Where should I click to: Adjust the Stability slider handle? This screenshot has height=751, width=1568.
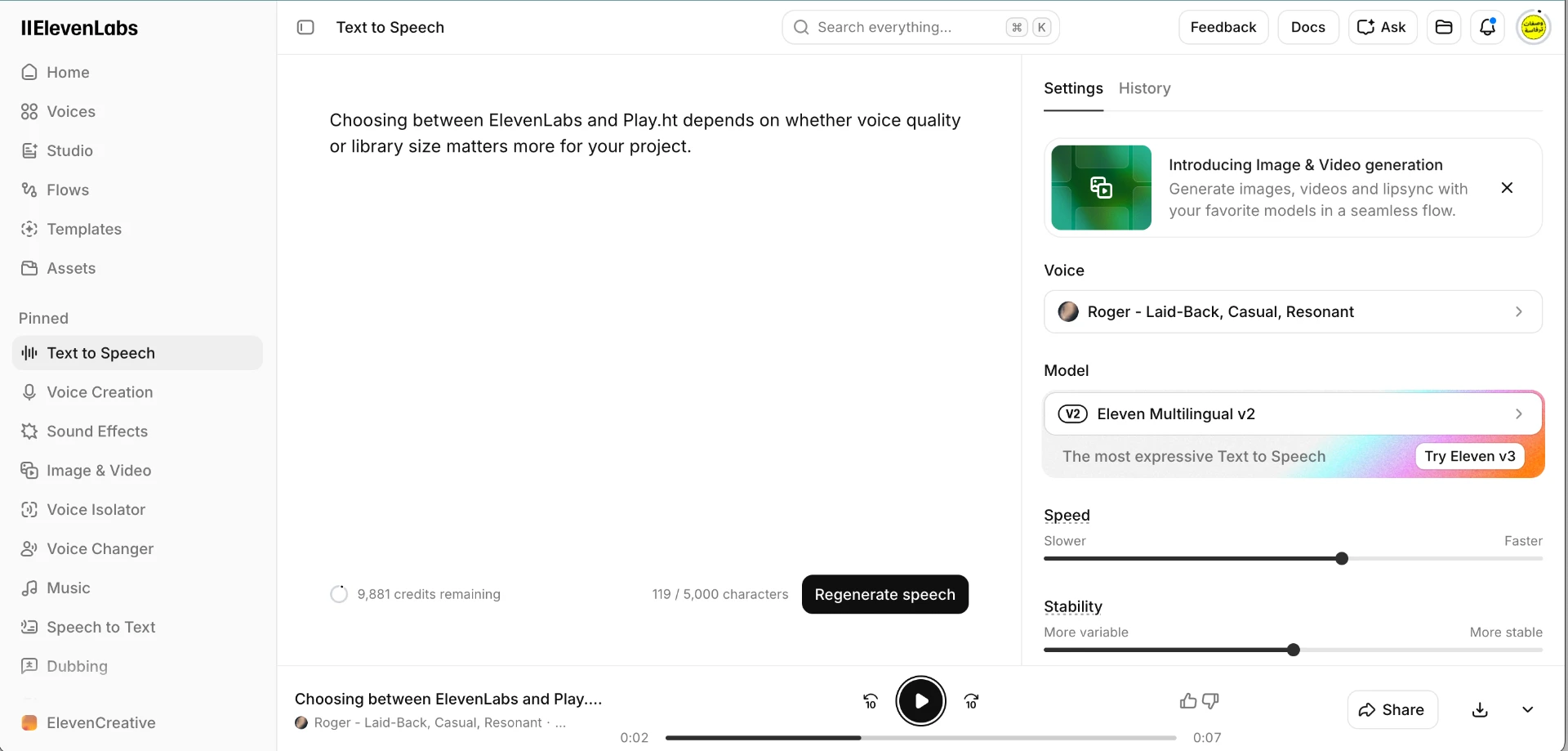pos(1293,650)
